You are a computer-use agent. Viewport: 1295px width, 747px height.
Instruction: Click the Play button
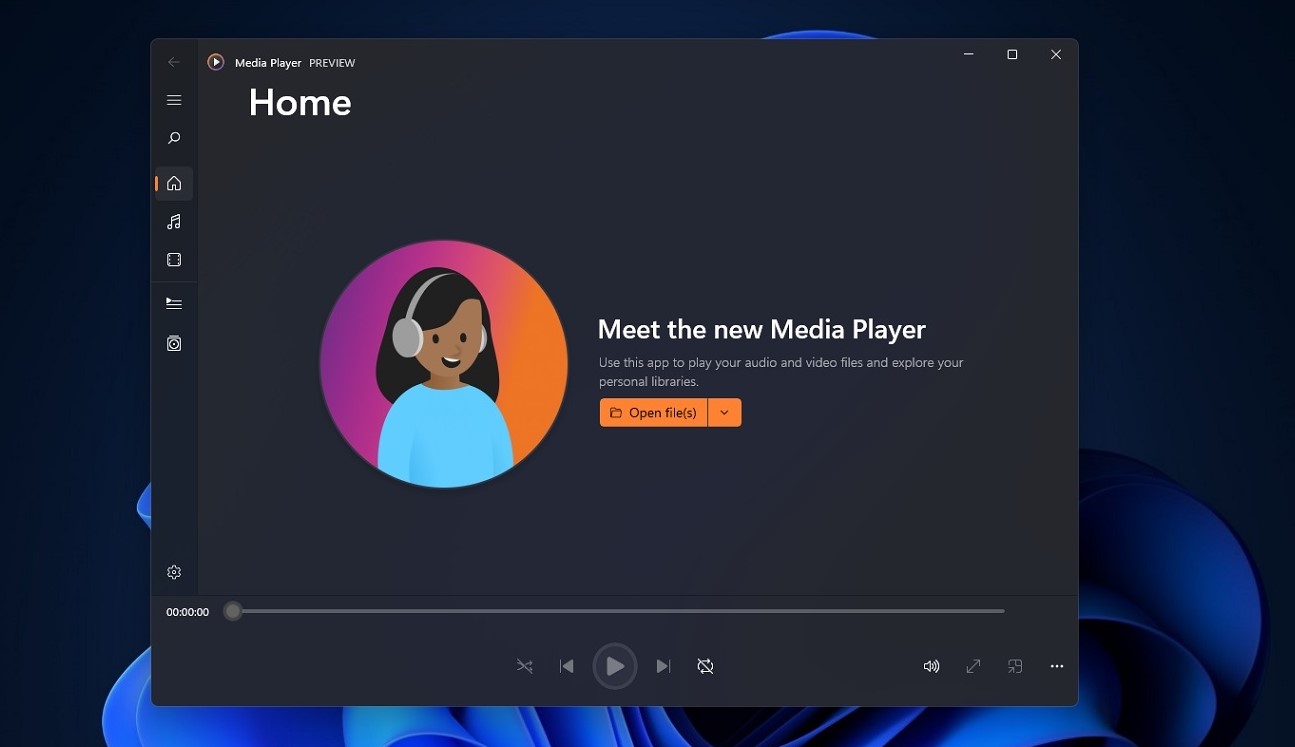click(x=615, y=666)
